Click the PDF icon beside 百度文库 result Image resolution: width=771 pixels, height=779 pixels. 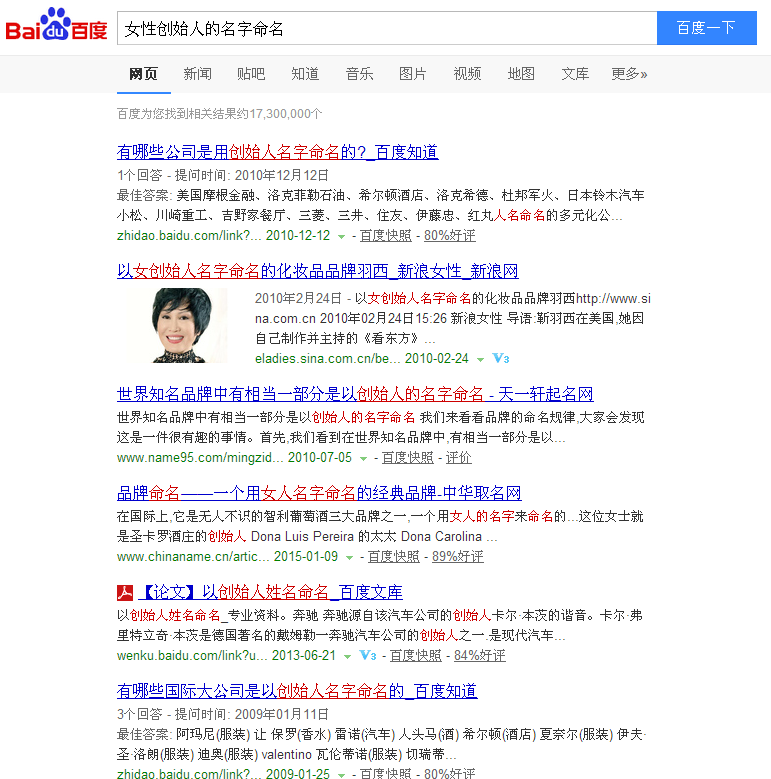pos(125,592)
